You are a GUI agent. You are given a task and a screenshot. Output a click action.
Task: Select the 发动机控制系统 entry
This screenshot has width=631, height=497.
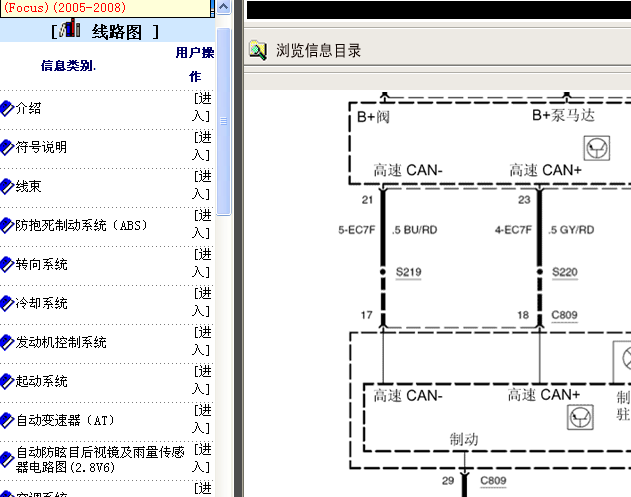(61, 342)
